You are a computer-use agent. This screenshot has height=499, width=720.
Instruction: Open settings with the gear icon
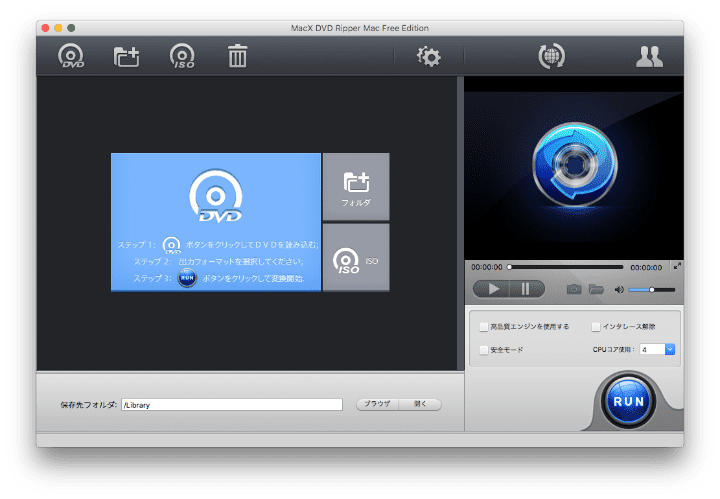pyautogui.click(x=428, y=56)
